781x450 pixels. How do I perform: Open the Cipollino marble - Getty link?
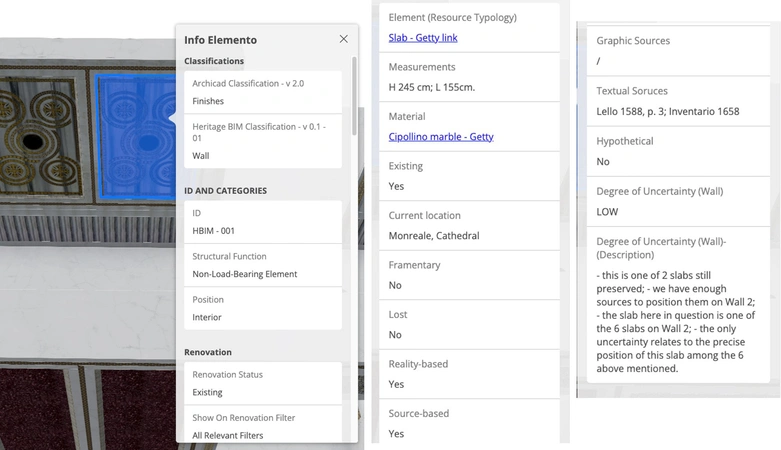pos(440,137)
